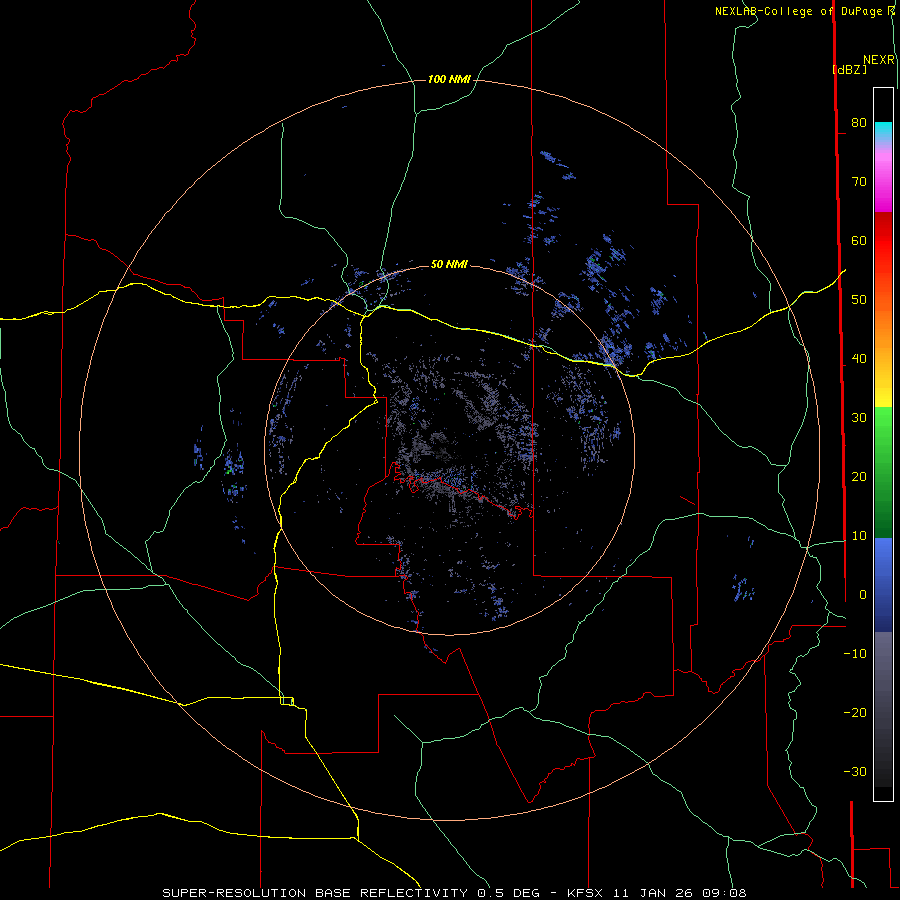This screenshot has height=900, width=900.
Task: Click the [dBZ] unit label
Action: (849, 70)
